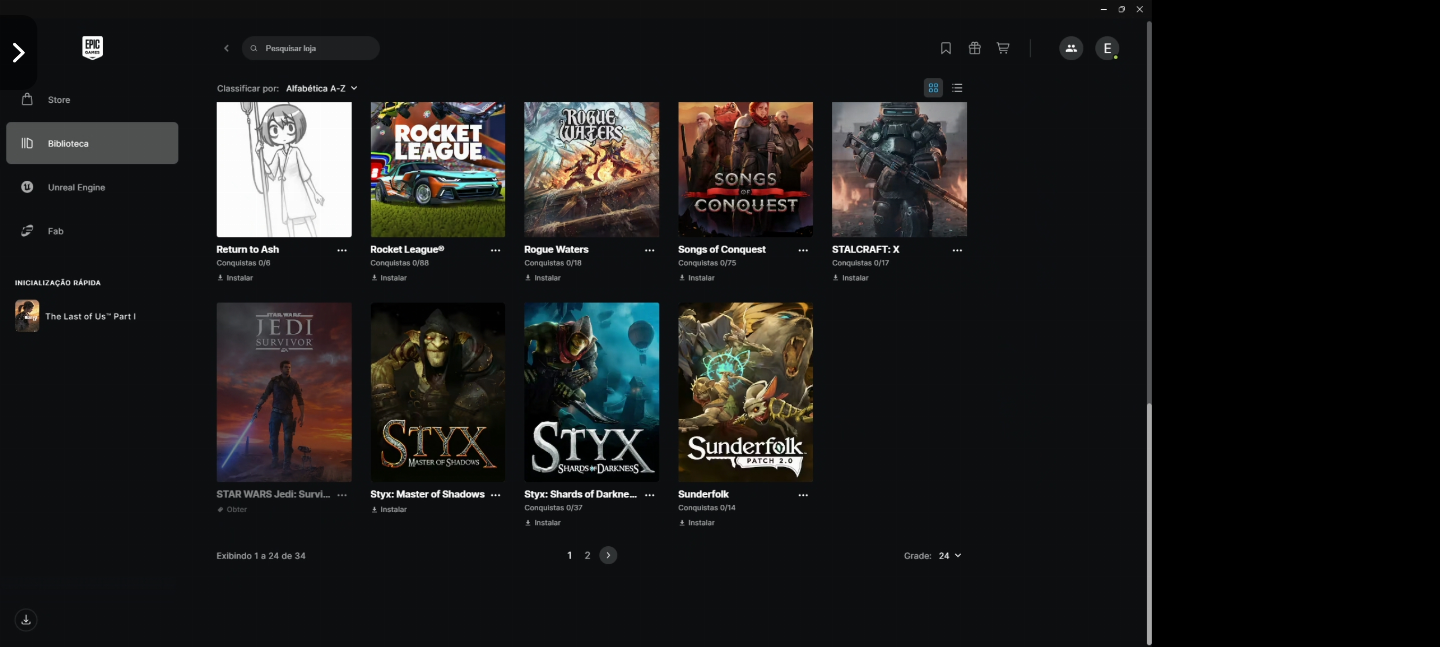Quick launch The Last of Us Part I
Image resolution: width=1440 pixels, height=647 pixels.
[x=76, y=316]
